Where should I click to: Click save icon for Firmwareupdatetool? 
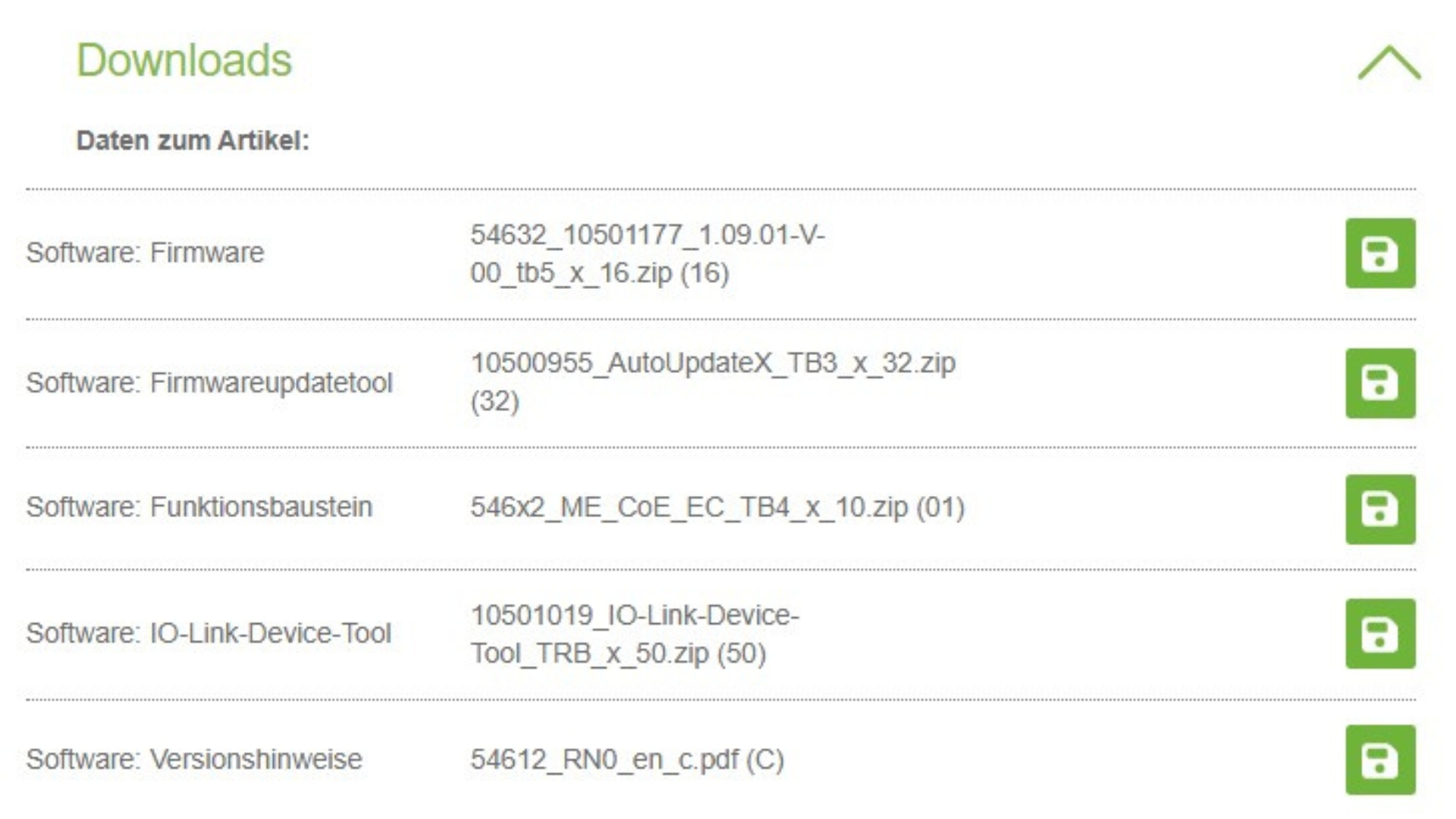click(x=1380, y=383)
